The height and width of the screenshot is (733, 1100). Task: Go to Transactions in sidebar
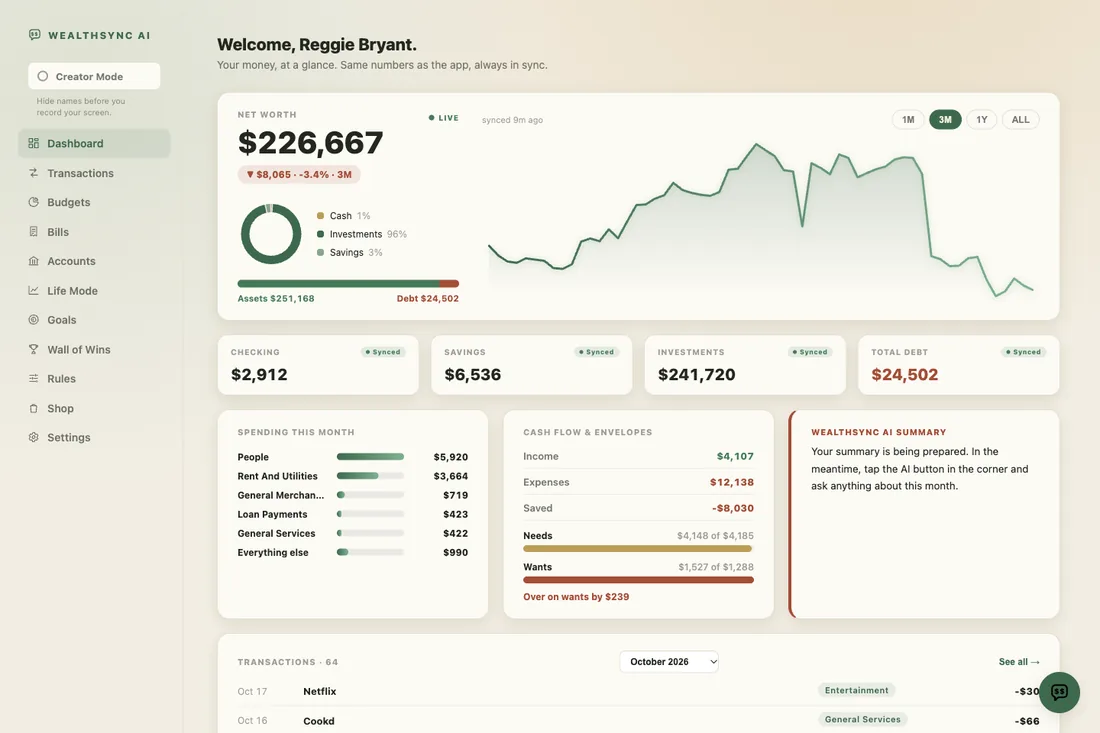[94, 173]
